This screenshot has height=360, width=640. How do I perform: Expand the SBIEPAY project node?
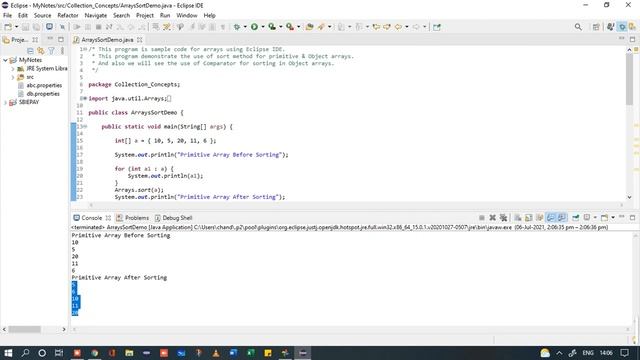point(6,102)
